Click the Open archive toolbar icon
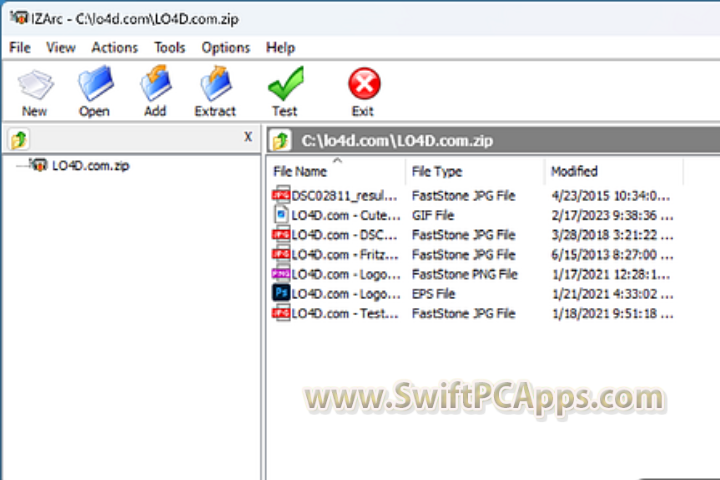This screenshot has height=480, width=720. pos(96,83)
